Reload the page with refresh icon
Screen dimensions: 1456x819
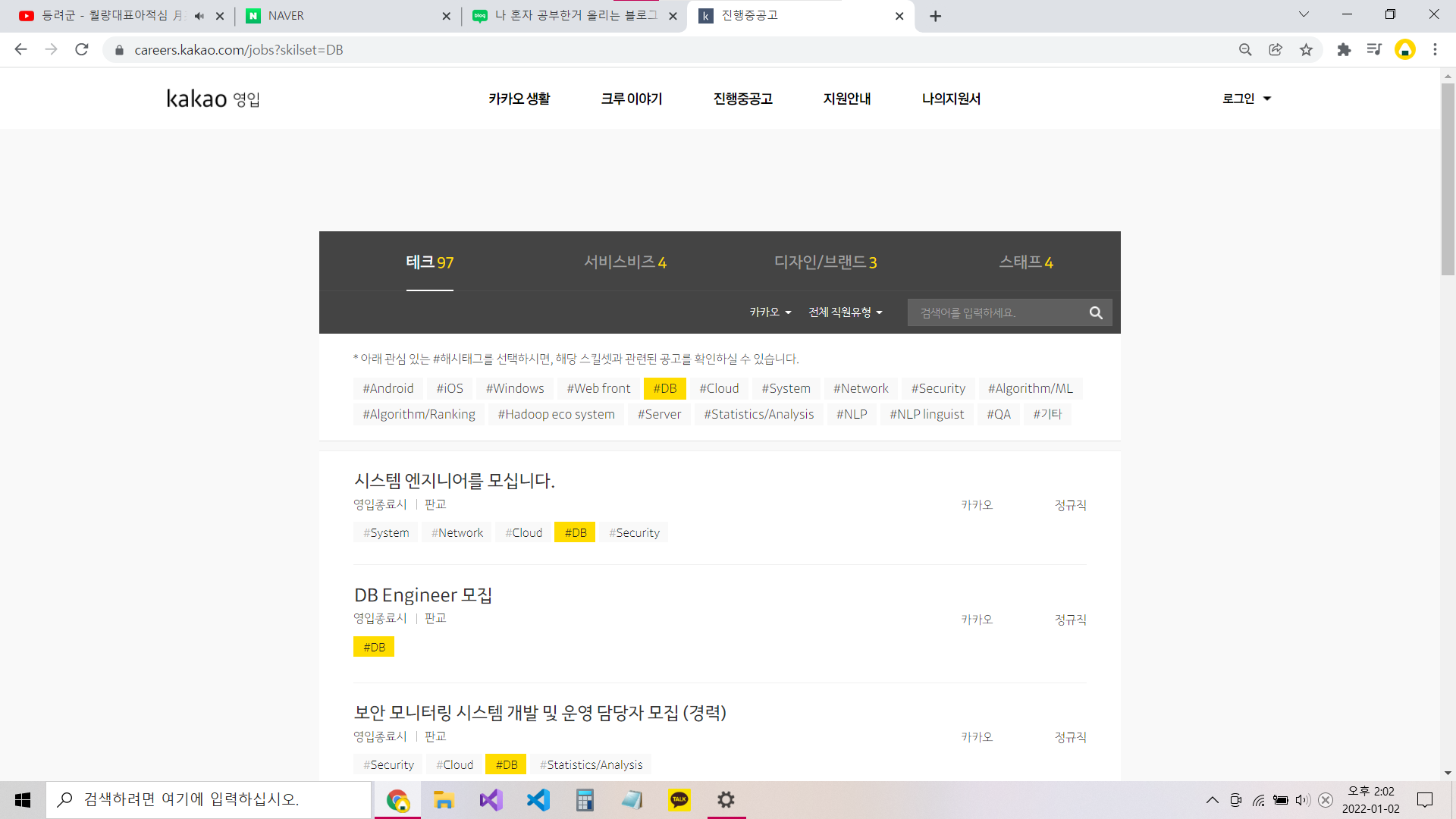click(82, 50)
